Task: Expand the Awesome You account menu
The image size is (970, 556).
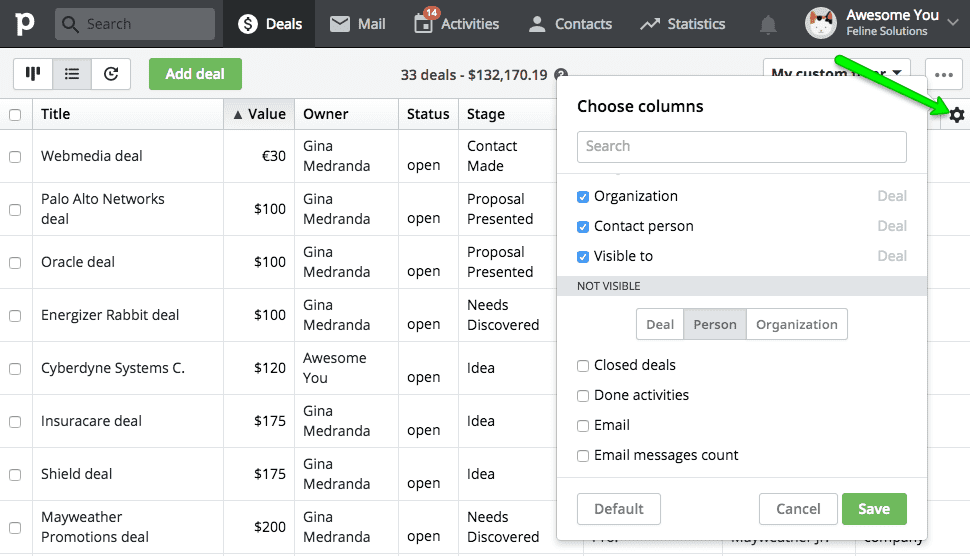Action: pos(953,22)
